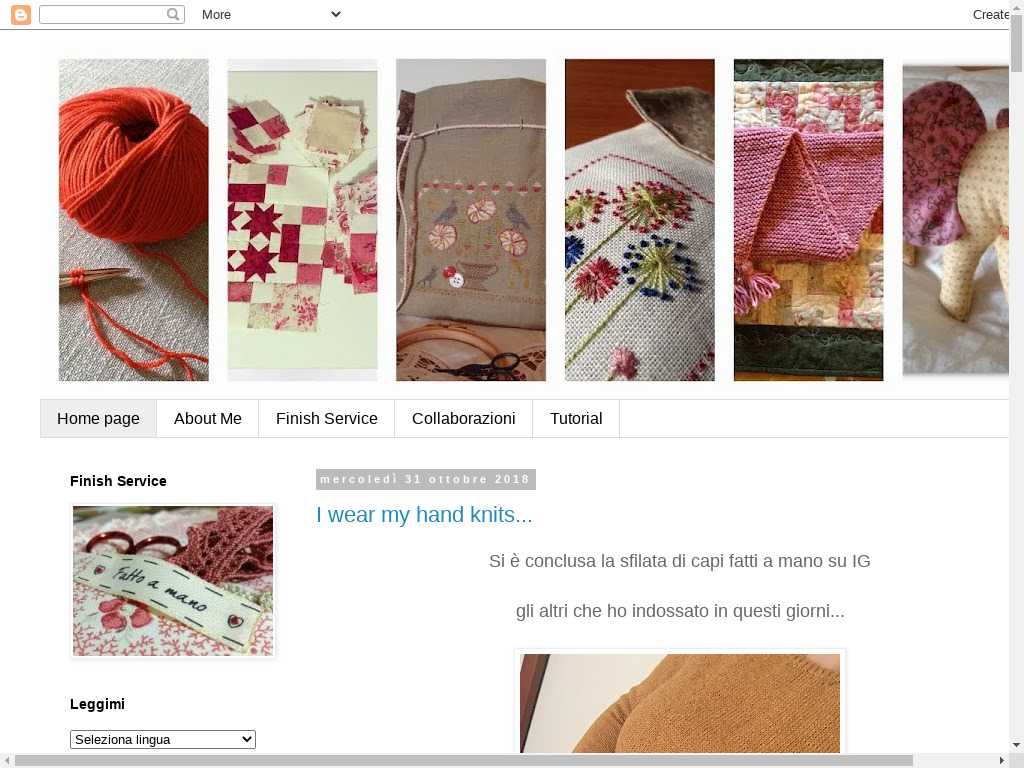Open the Create Blog link

pyautogui.click(x=991, y=14)
